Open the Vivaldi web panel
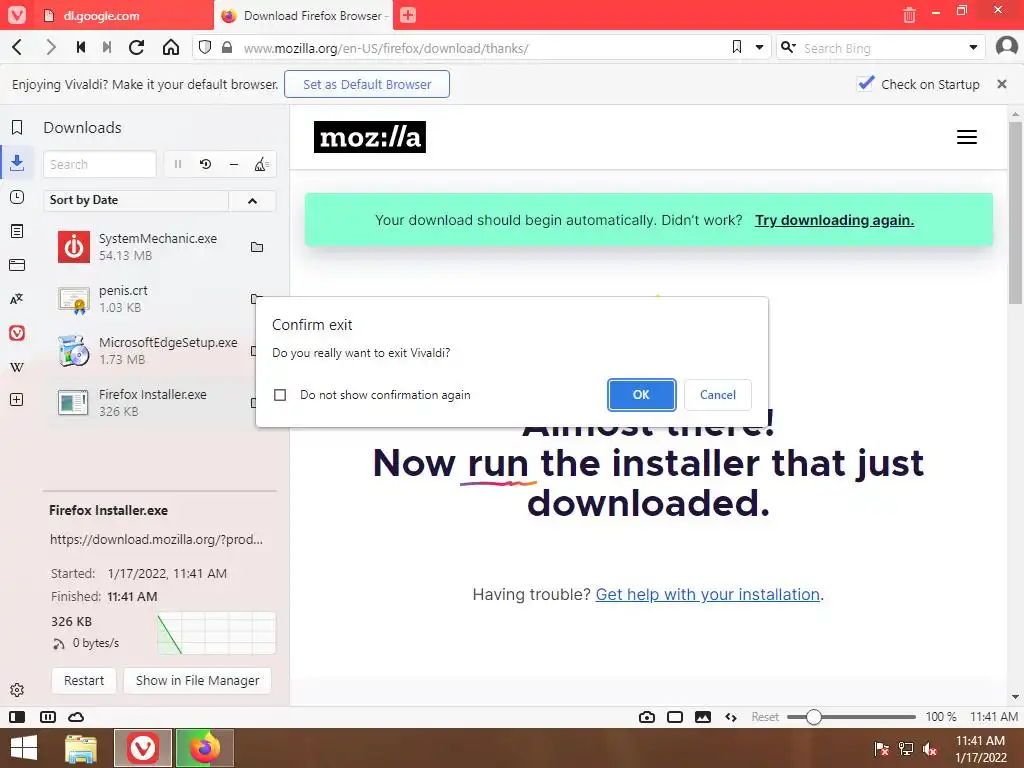This screenshot has width=1024, height=768. [17, 333]
